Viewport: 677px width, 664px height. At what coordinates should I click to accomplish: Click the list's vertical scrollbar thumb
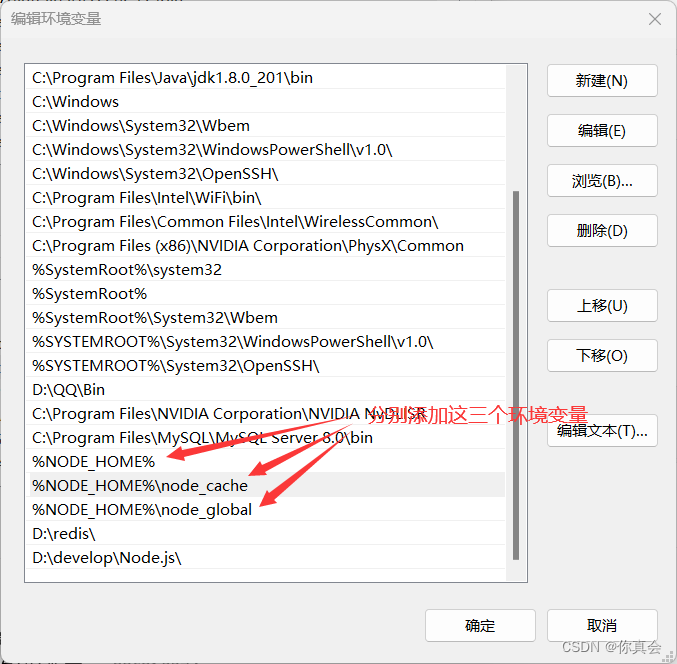point(516,375)
